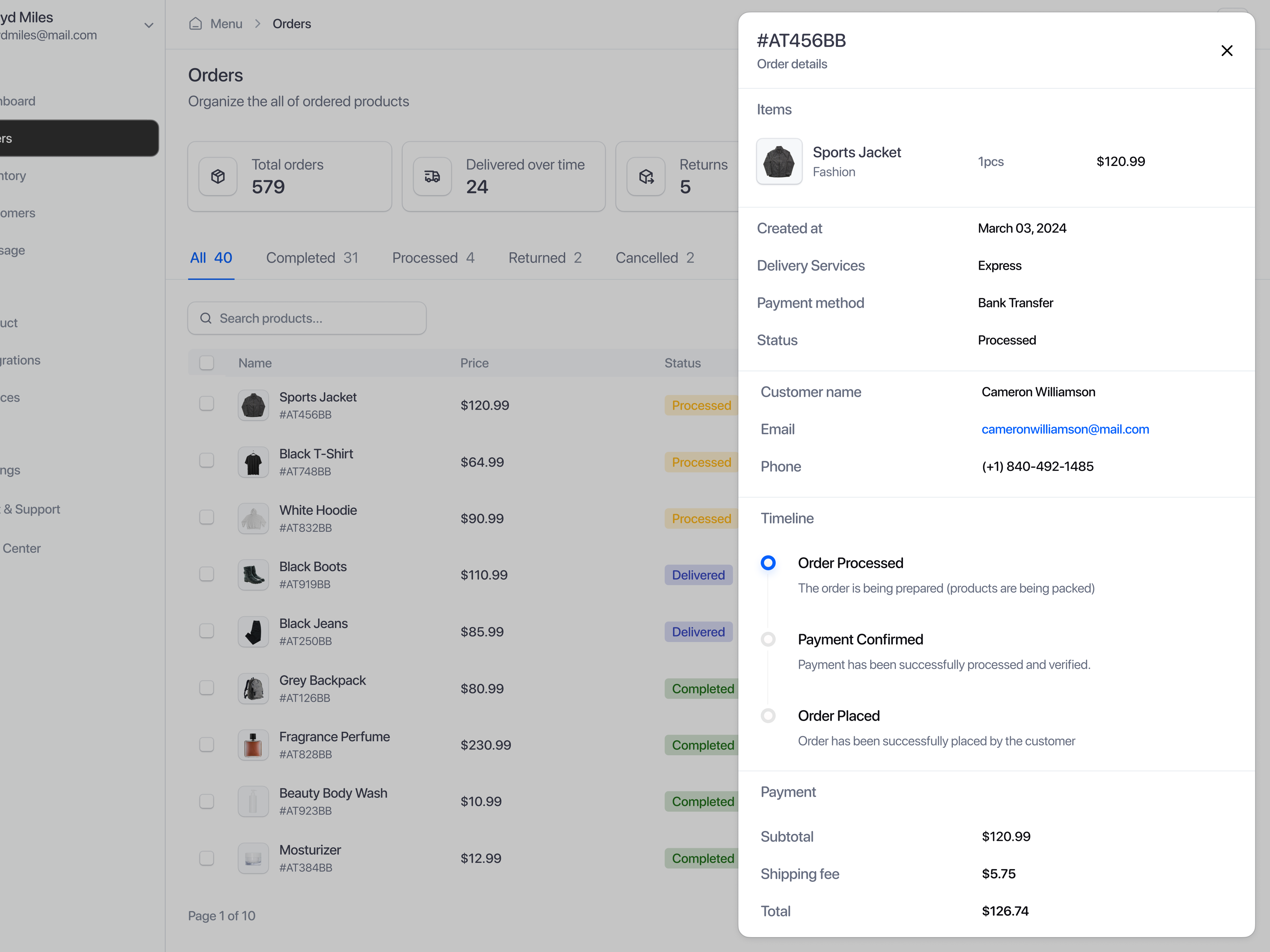Open the Black T-Shirt product thumbnail
This screenshot has height=952, width=1270.
253,462
